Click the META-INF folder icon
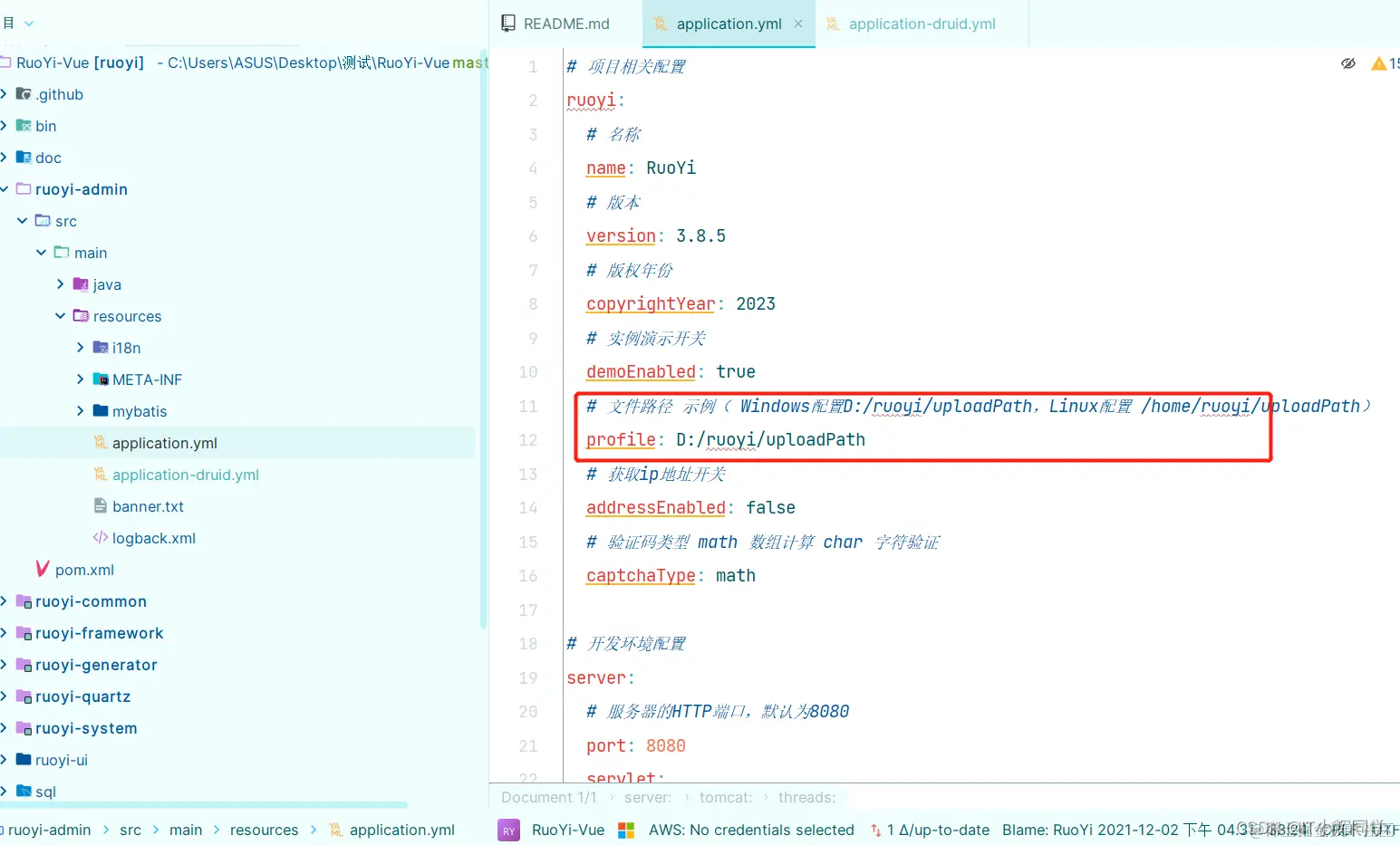 [101, 379]
